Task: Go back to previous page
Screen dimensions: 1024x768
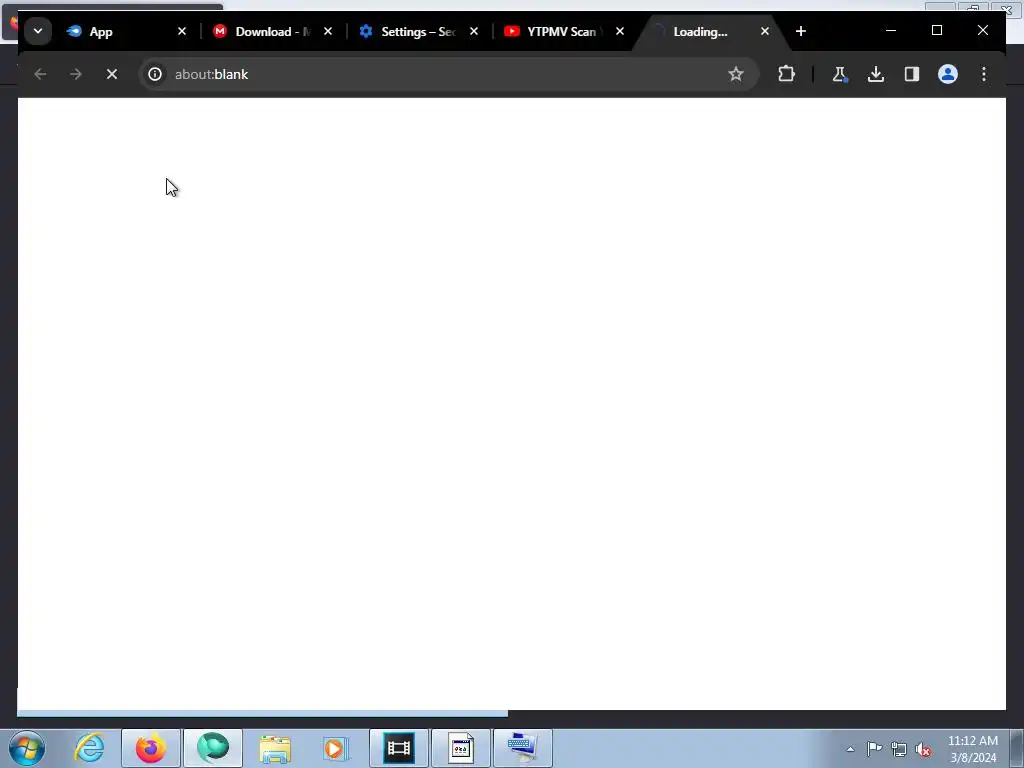Action: pos(40,74)
